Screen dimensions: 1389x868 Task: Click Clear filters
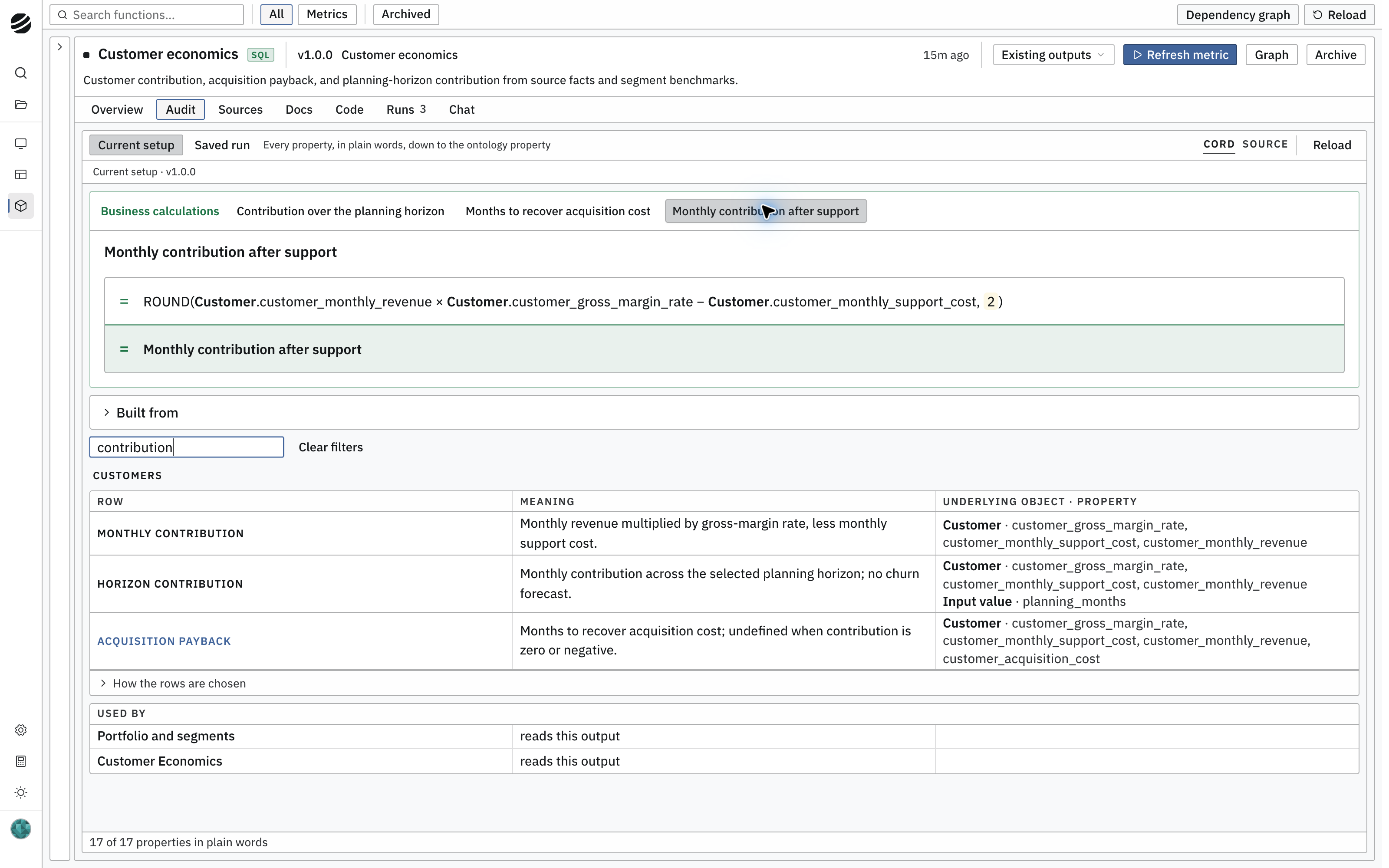coord(331,447)
